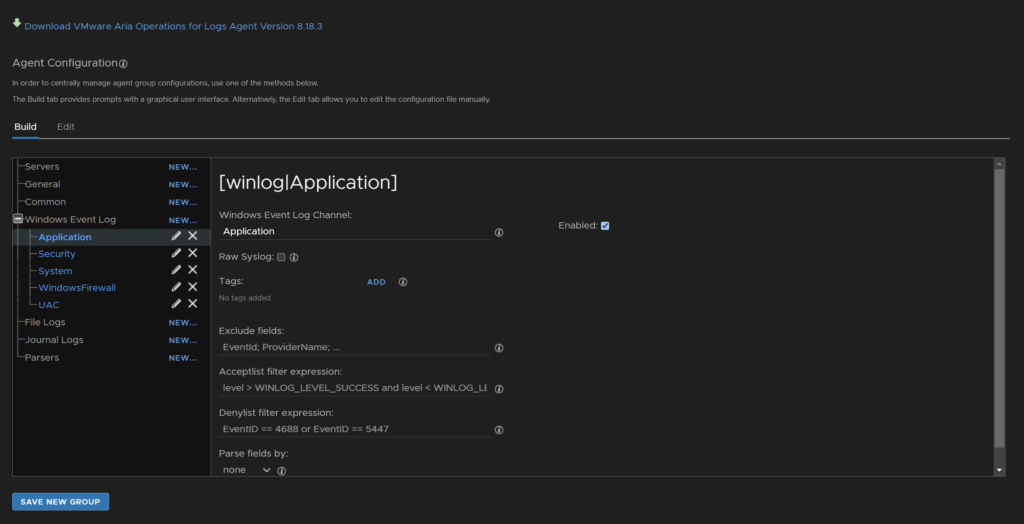Select Journal Logs tree node

click(54, 340)
